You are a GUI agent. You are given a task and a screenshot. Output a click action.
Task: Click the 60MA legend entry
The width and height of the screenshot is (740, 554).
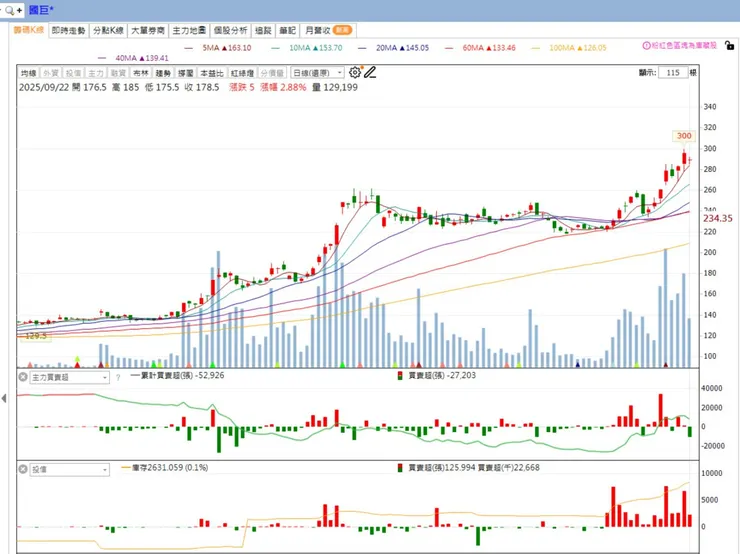click(480, 48)
